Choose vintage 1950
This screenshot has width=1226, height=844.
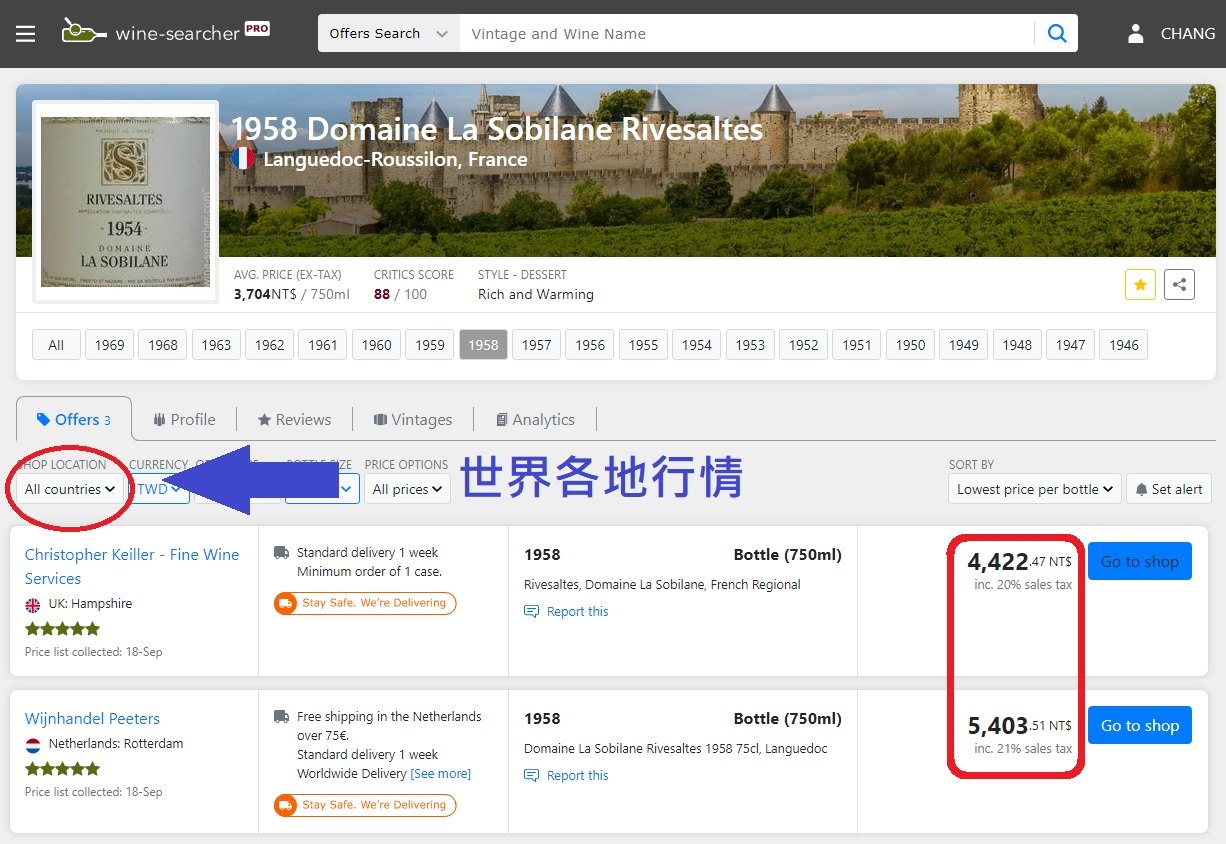coord(910,345)
